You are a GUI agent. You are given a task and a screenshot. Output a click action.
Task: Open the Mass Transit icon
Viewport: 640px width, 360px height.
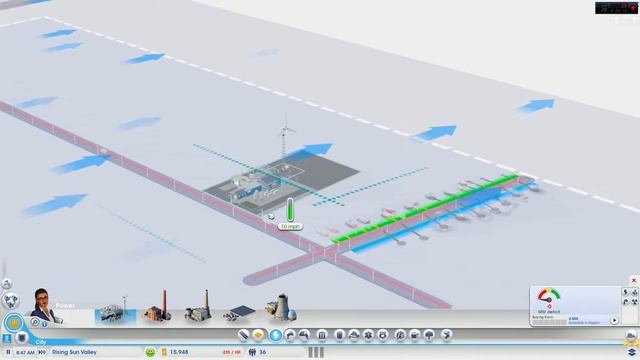[415, 336]
